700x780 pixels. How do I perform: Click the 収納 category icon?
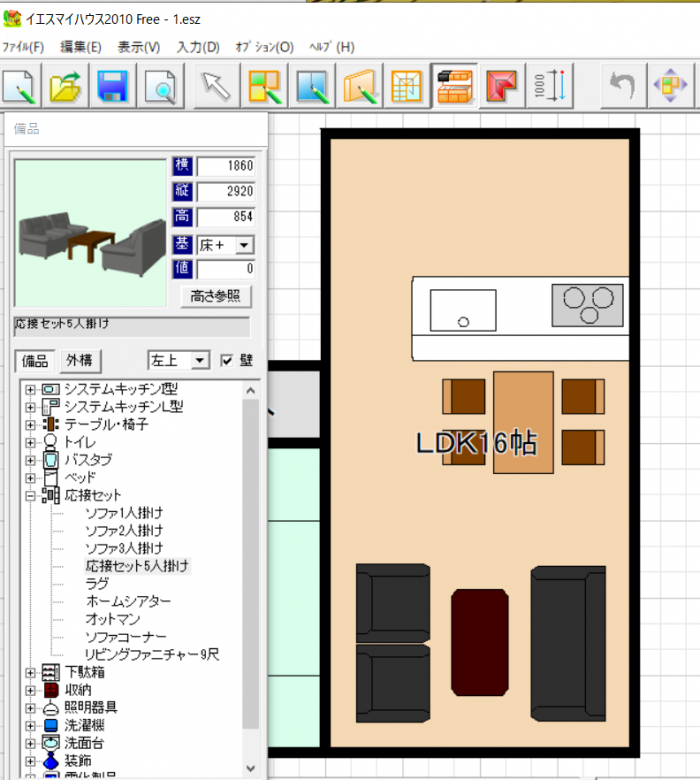point(50,690)
